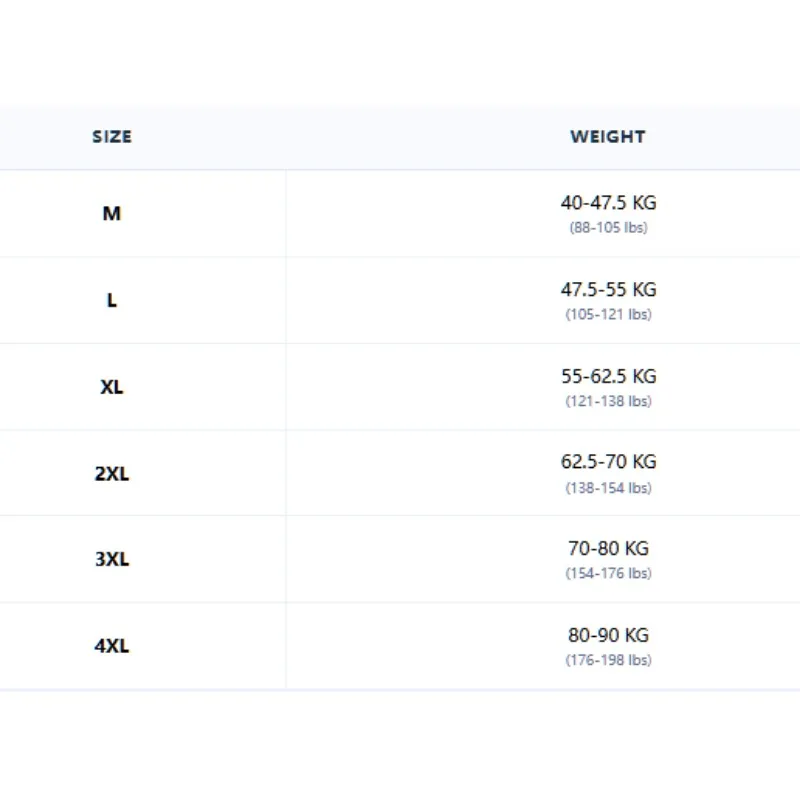Select the 4XL size cell
The height and width of the screenshot is (800, 800).
pos(112,646)
